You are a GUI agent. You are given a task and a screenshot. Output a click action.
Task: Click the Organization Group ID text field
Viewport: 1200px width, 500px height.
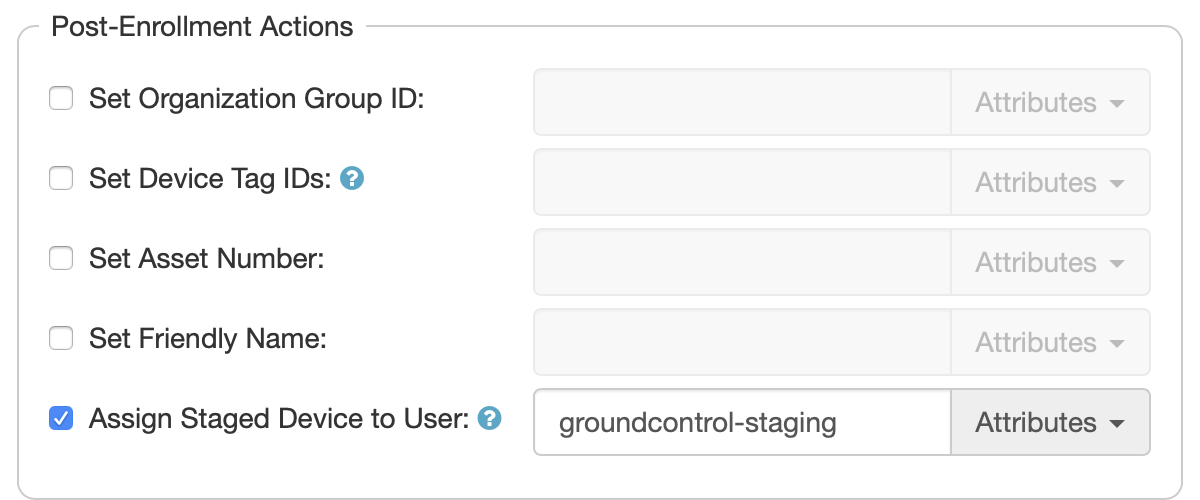pyautogui.click(x=742, y=102)
